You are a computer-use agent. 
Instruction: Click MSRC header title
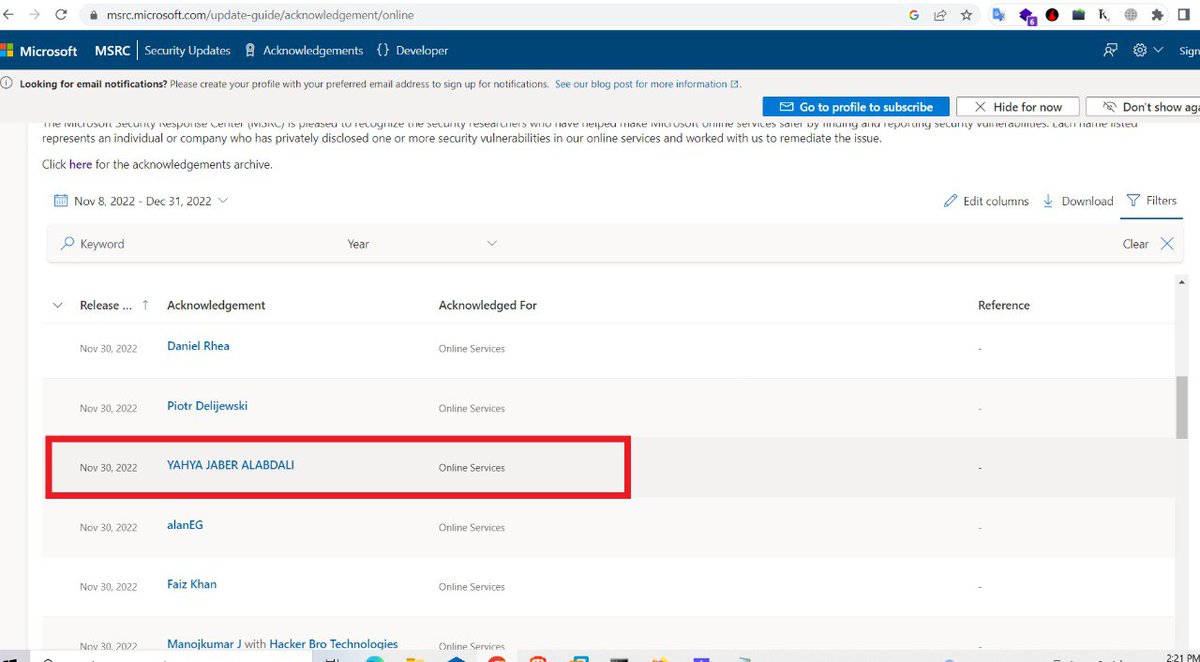coord(112,50)
